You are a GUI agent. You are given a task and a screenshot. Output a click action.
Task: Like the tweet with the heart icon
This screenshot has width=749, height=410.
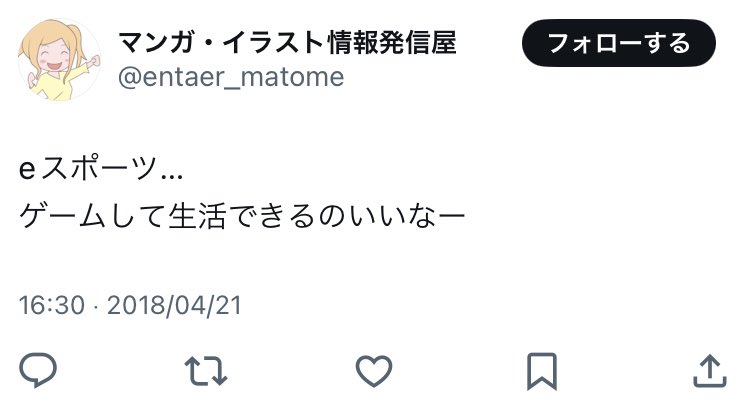click(x=374, y=371)
